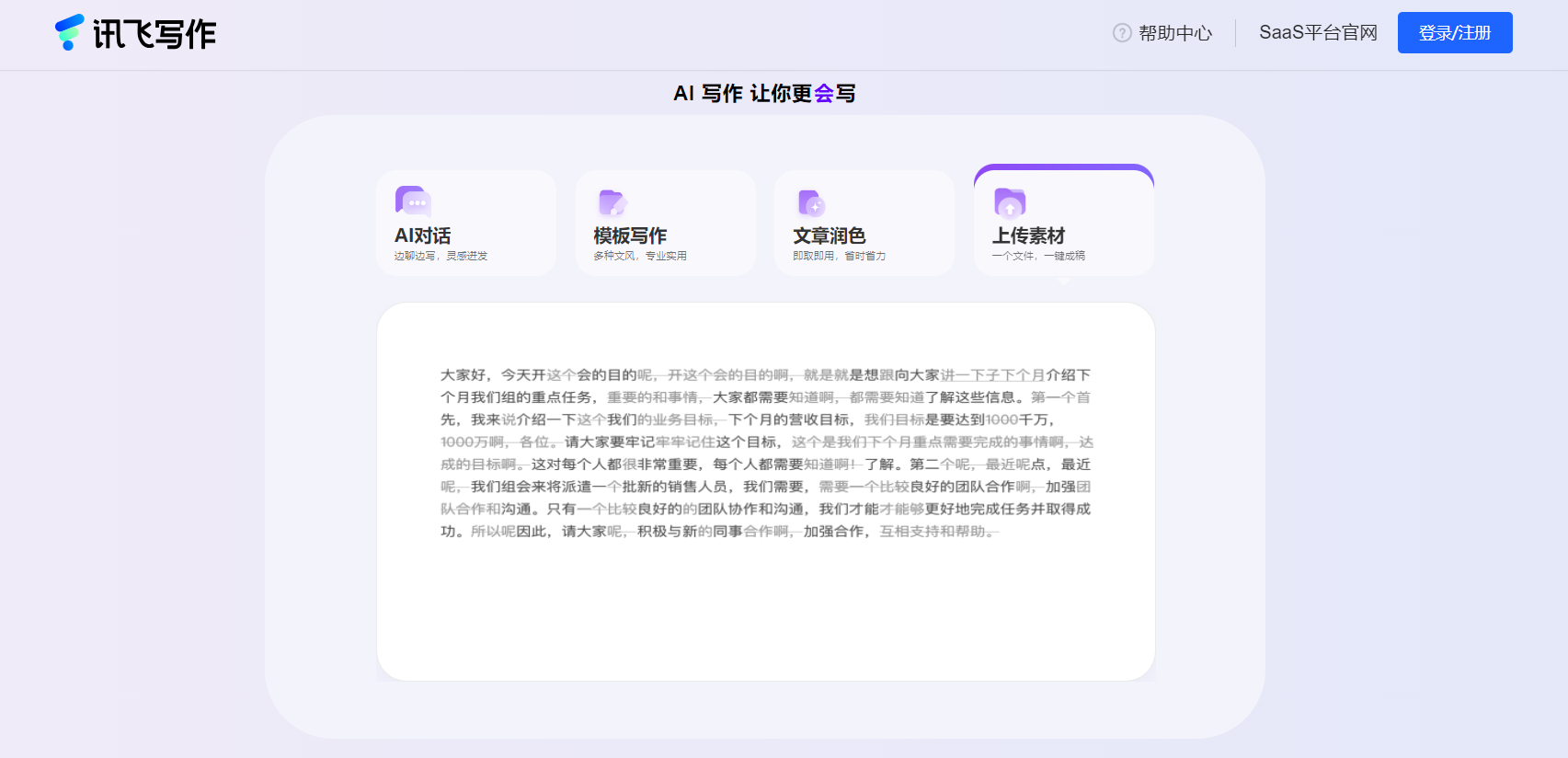Click the 讯飞写作 brand name text
The width and height of the screenshot is (1568, 758).
(x=155, y=34)
